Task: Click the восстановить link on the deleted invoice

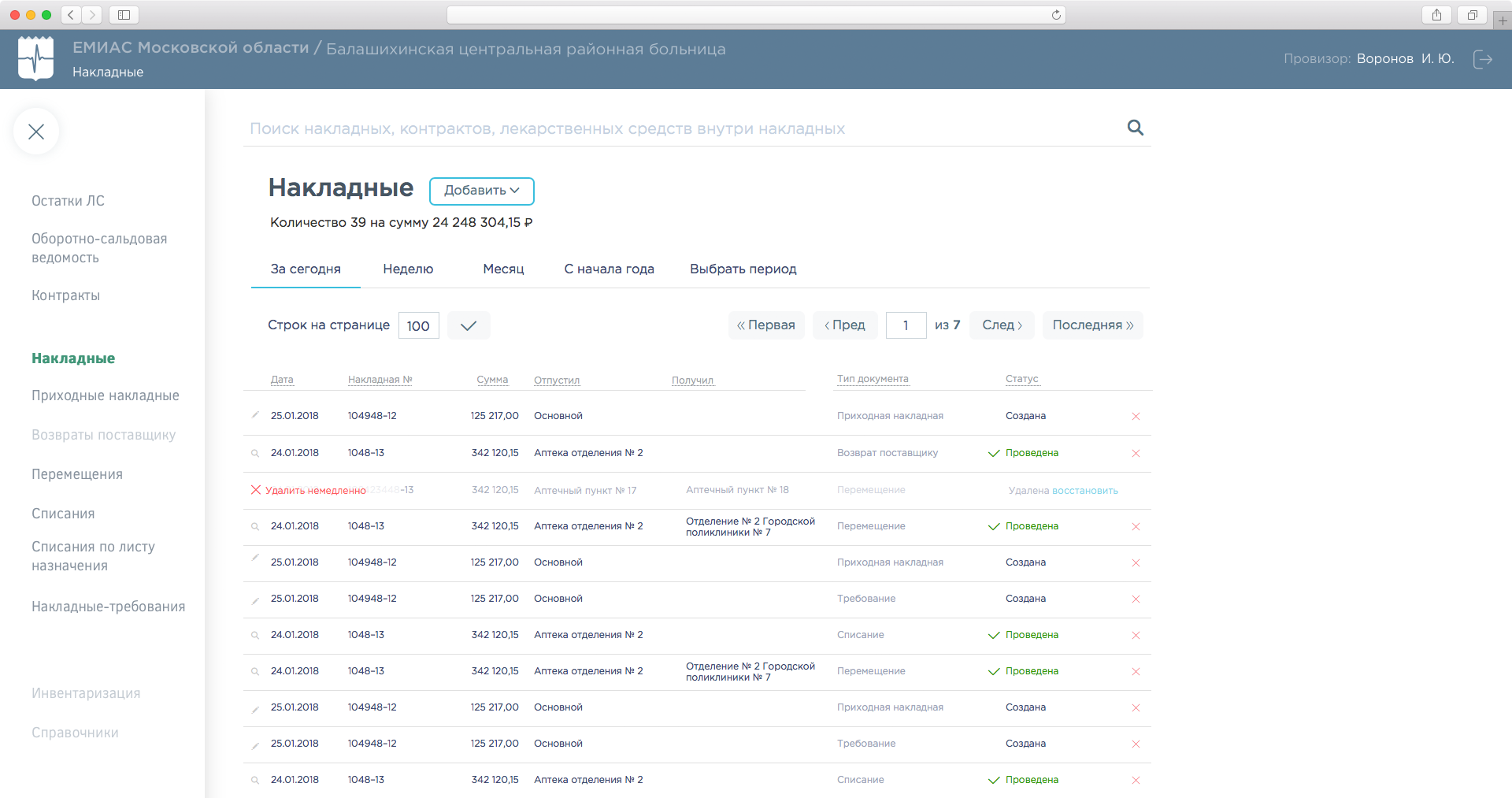Action: click(1086, 490)
